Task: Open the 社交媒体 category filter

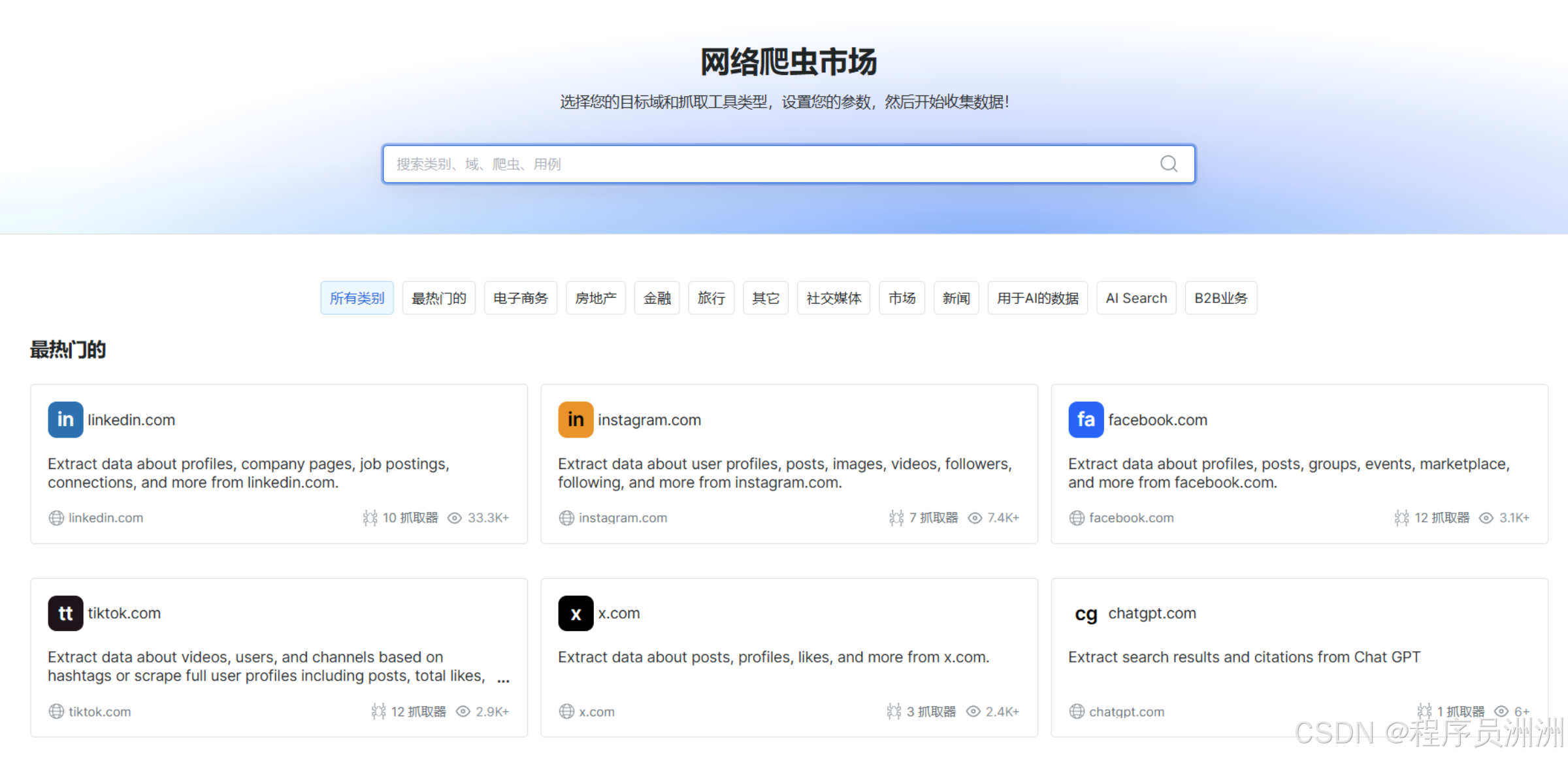Action: pos(834,298)
